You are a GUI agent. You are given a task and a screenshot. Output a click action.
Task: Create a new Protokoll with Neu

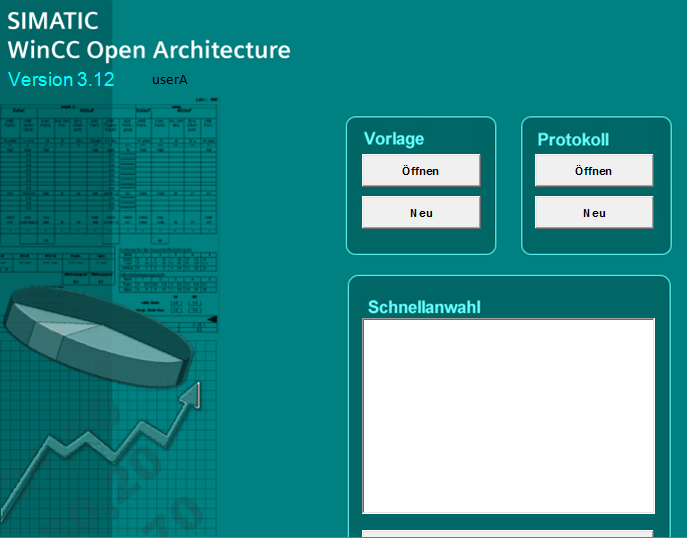[593, 213]
